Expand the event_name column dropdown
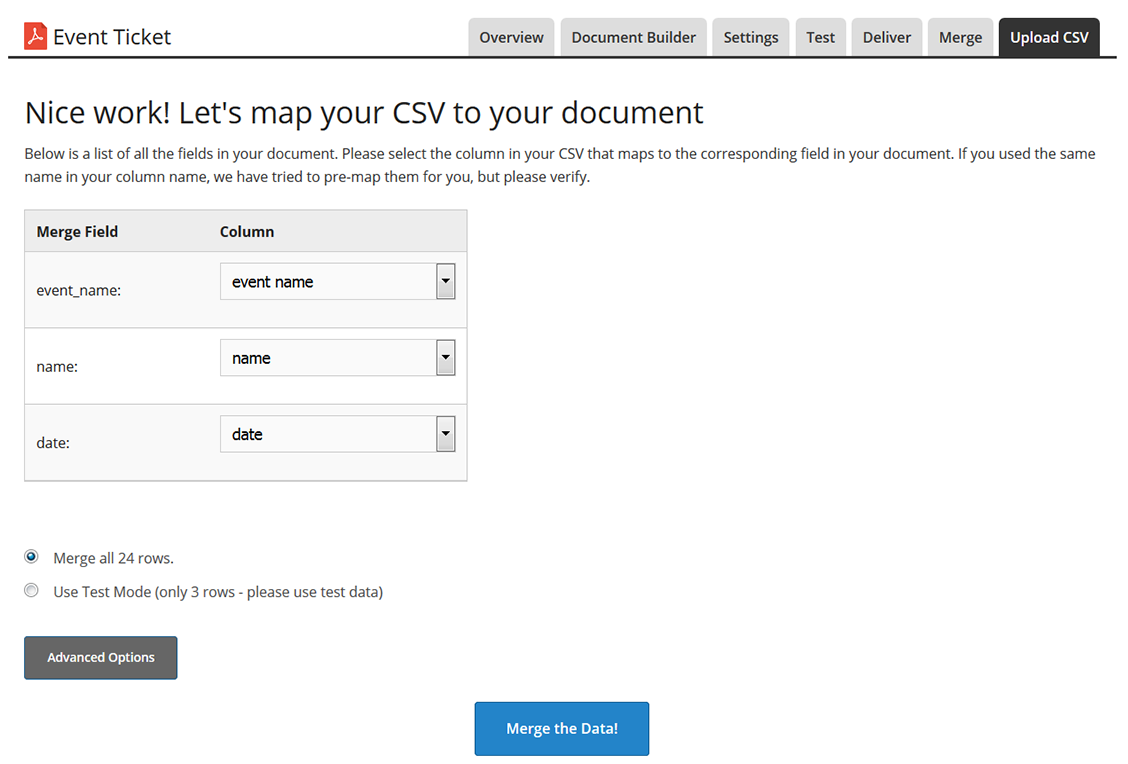This screenshot has width=1128, height=764. click(337, 282)
